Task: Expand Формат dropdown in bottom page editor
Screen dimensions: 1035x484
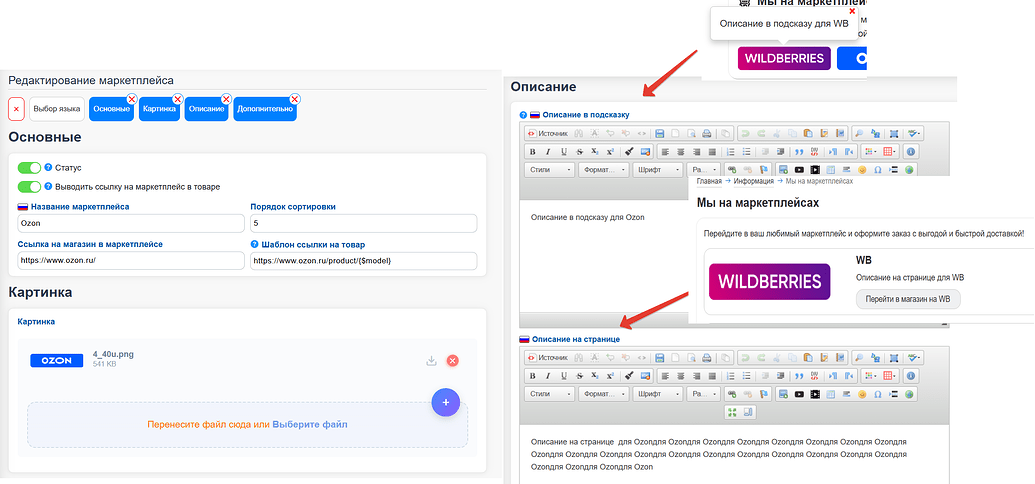Action: [x=603, y=393]
